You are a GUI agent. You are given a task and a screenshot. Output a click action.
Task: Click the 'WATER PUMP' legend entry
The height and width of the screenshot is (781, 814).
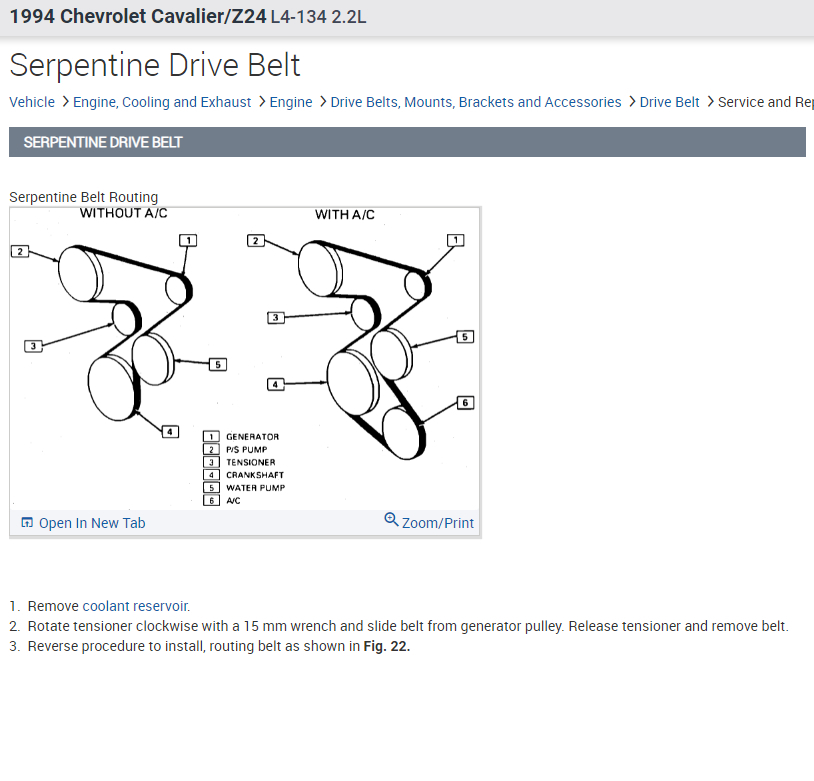click(255, 488)
